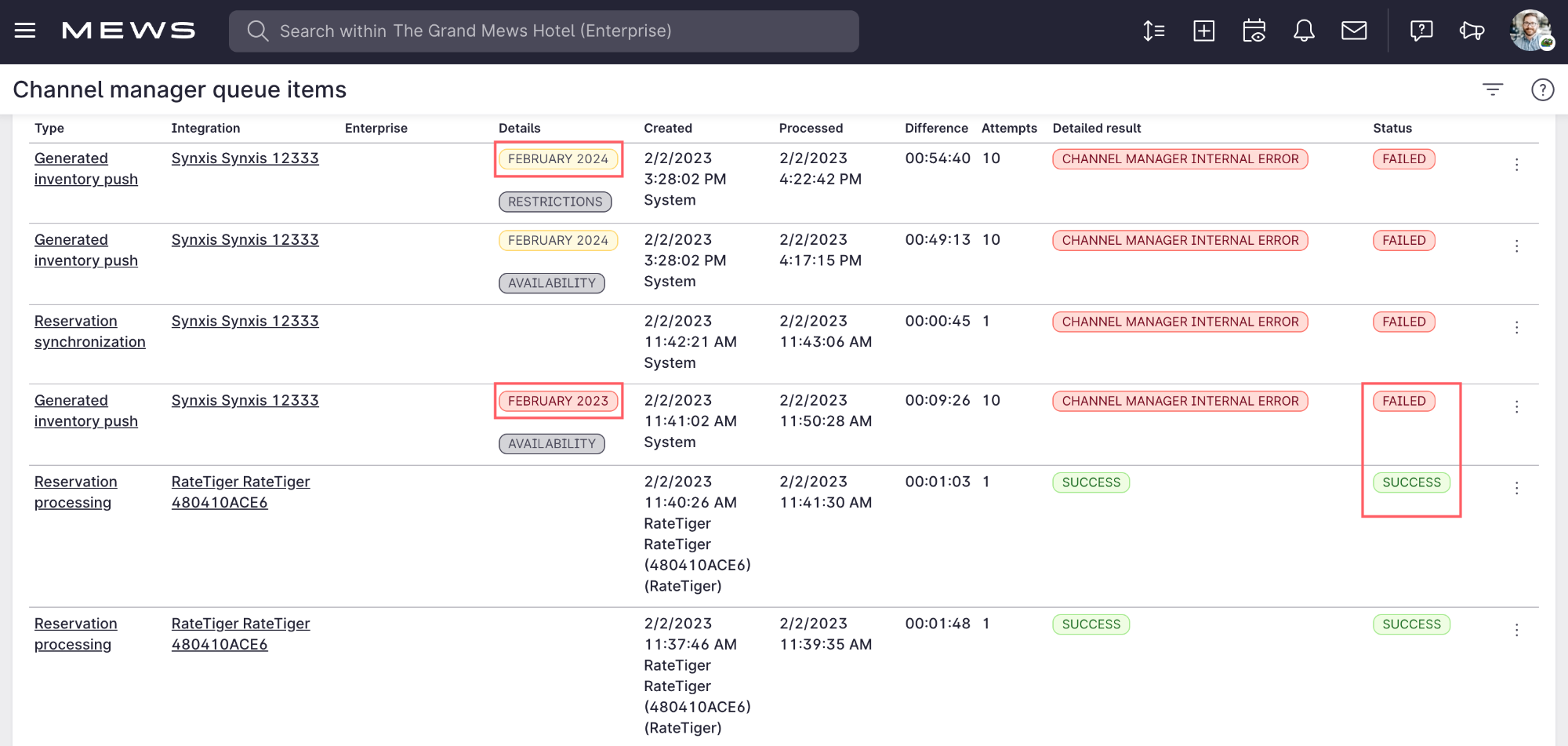Click the Processed column header
The height and width of the screenshot is (746, 1568).
pos(811,128)
